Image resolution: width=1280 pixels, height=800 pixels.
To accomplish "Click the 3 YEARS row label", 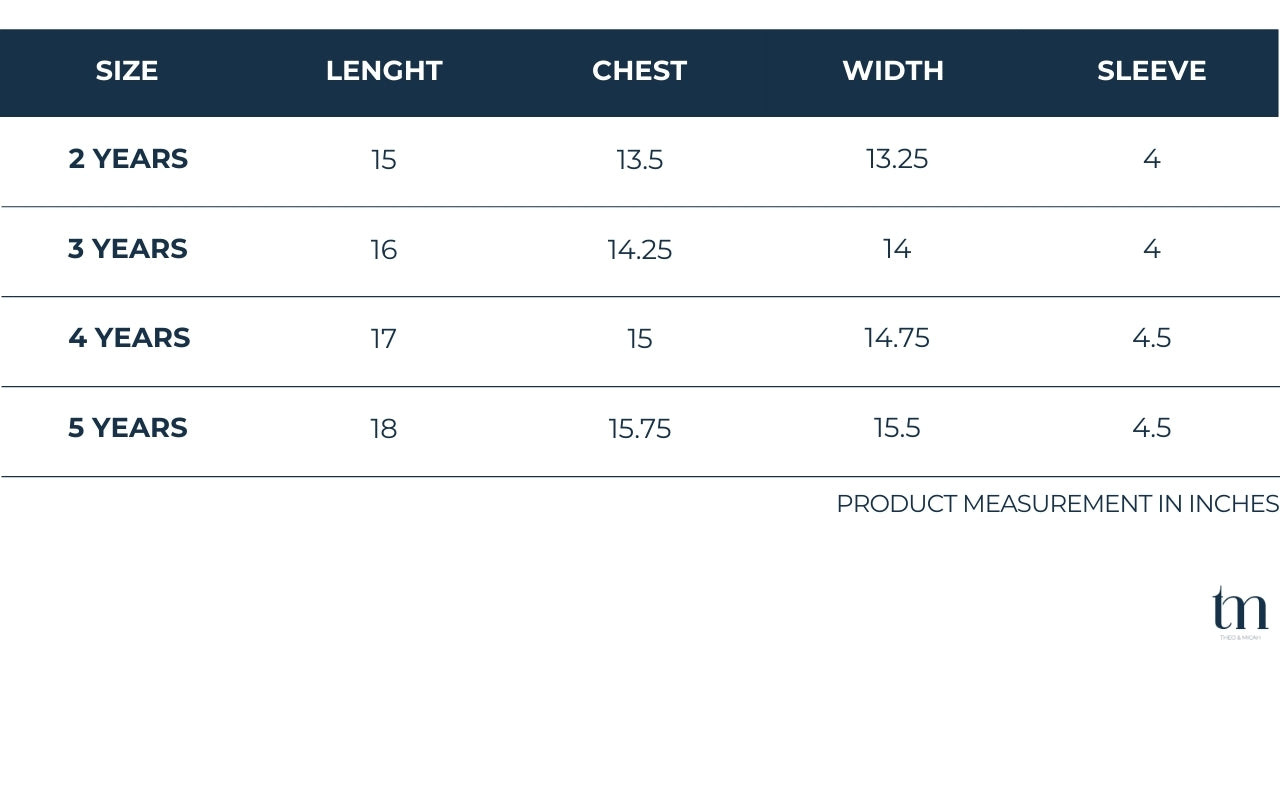I will pyautogui.click(x=128, y=249).
